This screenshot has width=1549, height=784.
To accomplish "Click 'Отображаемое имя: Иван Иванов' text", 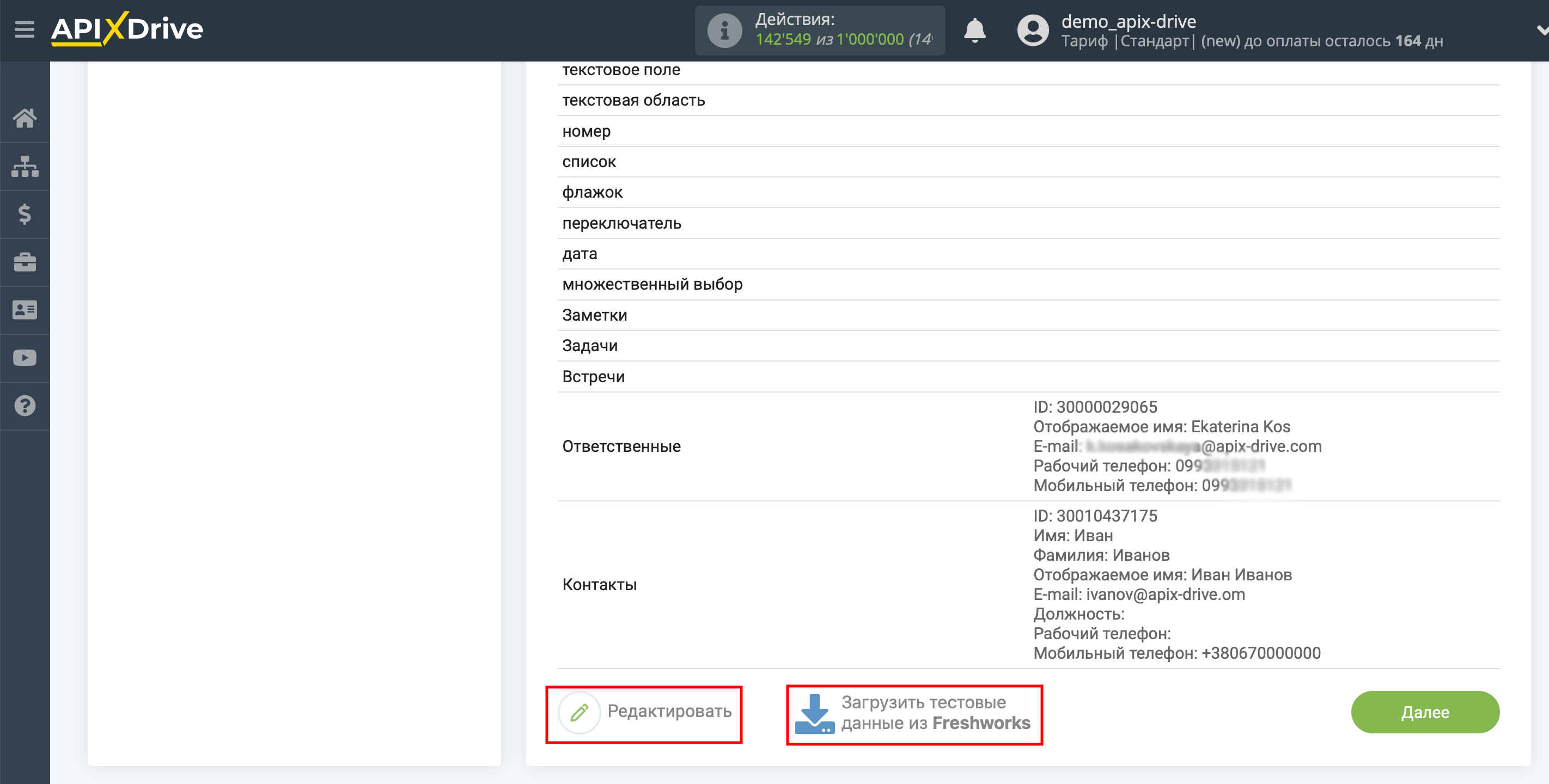I will (1162, 575).
